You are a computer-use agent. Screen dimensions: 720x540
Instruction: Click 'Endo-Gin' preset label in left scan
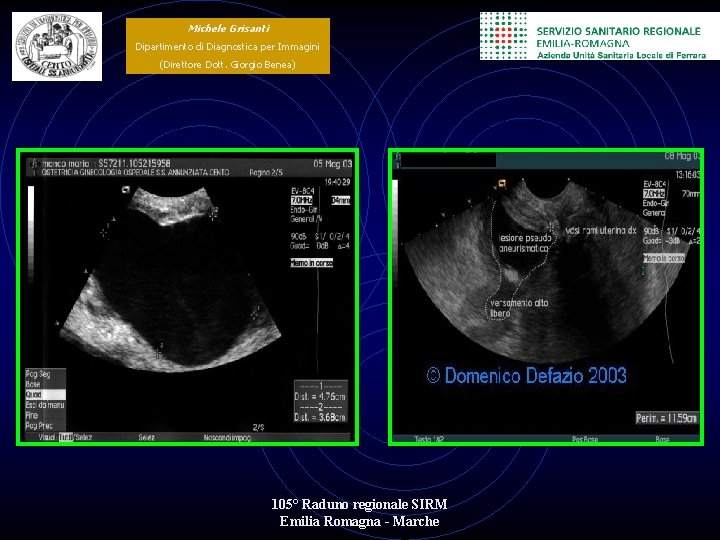click(x=304, y=210)
